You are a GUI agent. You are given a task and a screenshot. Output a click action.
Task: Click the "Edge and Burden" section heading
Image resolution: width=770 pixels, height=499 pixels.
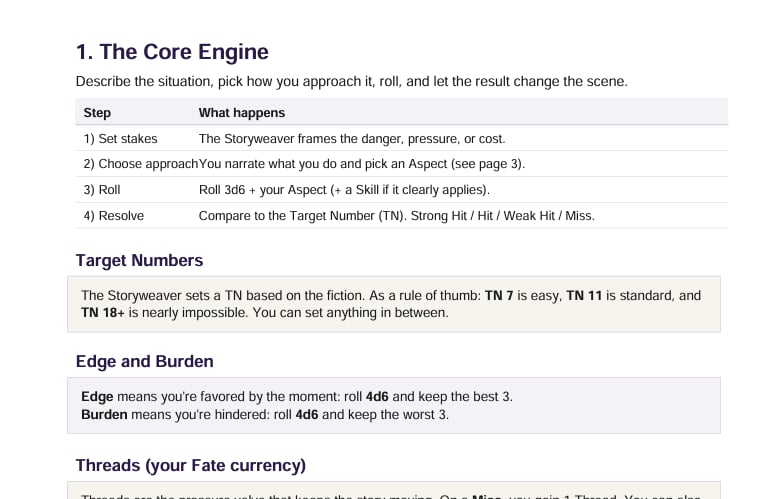[x=144, y=361]
